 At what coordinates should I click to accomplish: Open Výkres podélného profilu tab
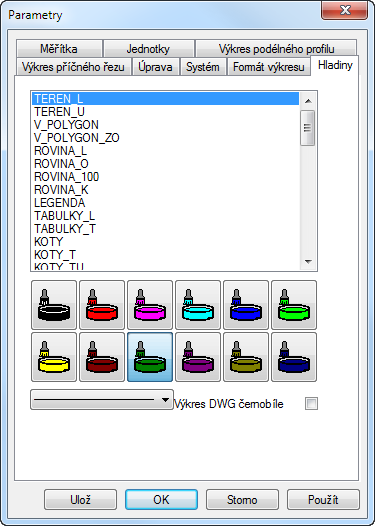pyautogui.click(x=276, y=49)
